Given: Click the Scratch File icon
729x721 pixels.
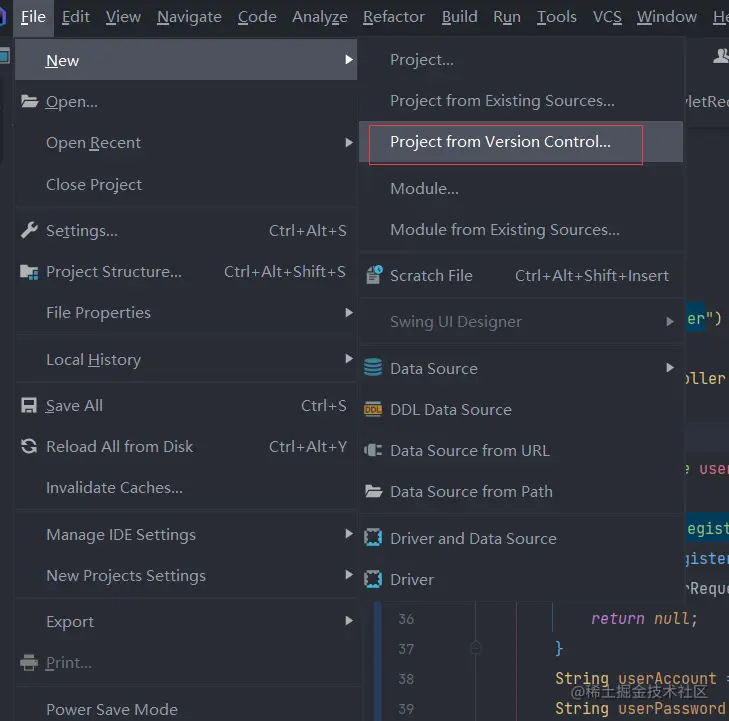Looking at the screenshot, I should [x=374, y=275].
